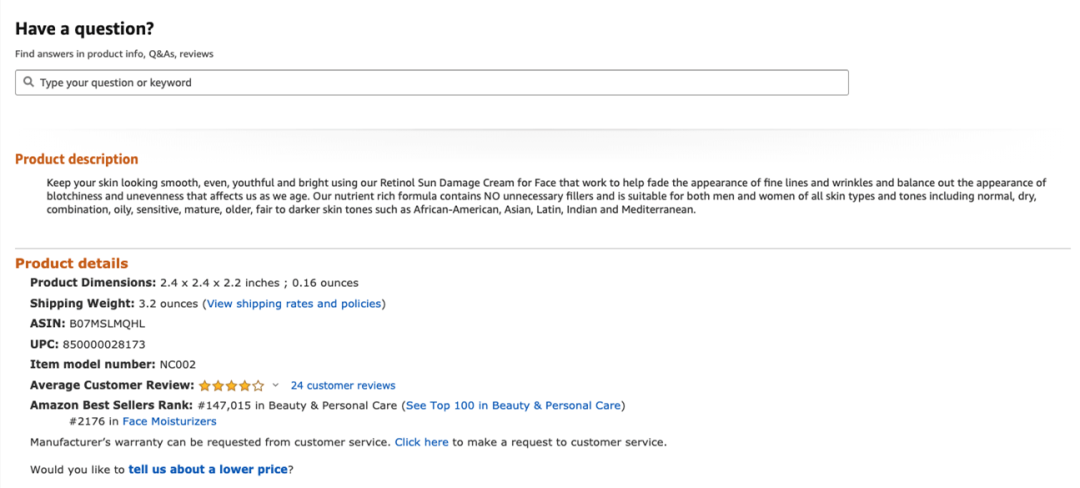Click the first gold star in the rating

pos(205,385)
